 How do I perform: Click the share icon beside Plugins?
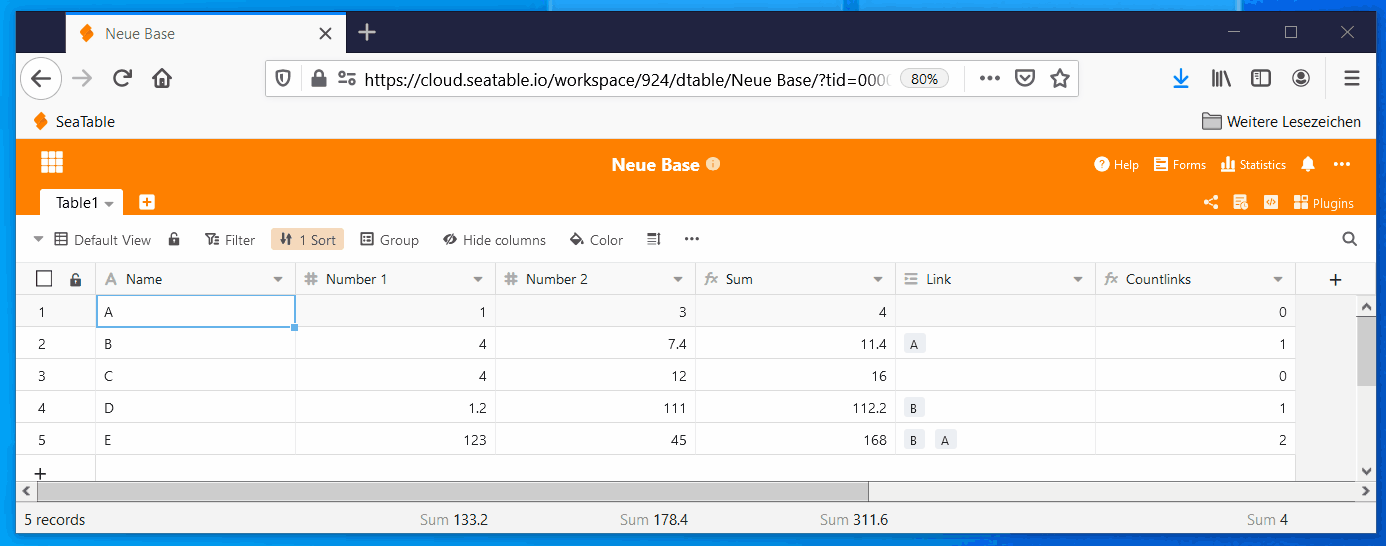(1211, 202)
